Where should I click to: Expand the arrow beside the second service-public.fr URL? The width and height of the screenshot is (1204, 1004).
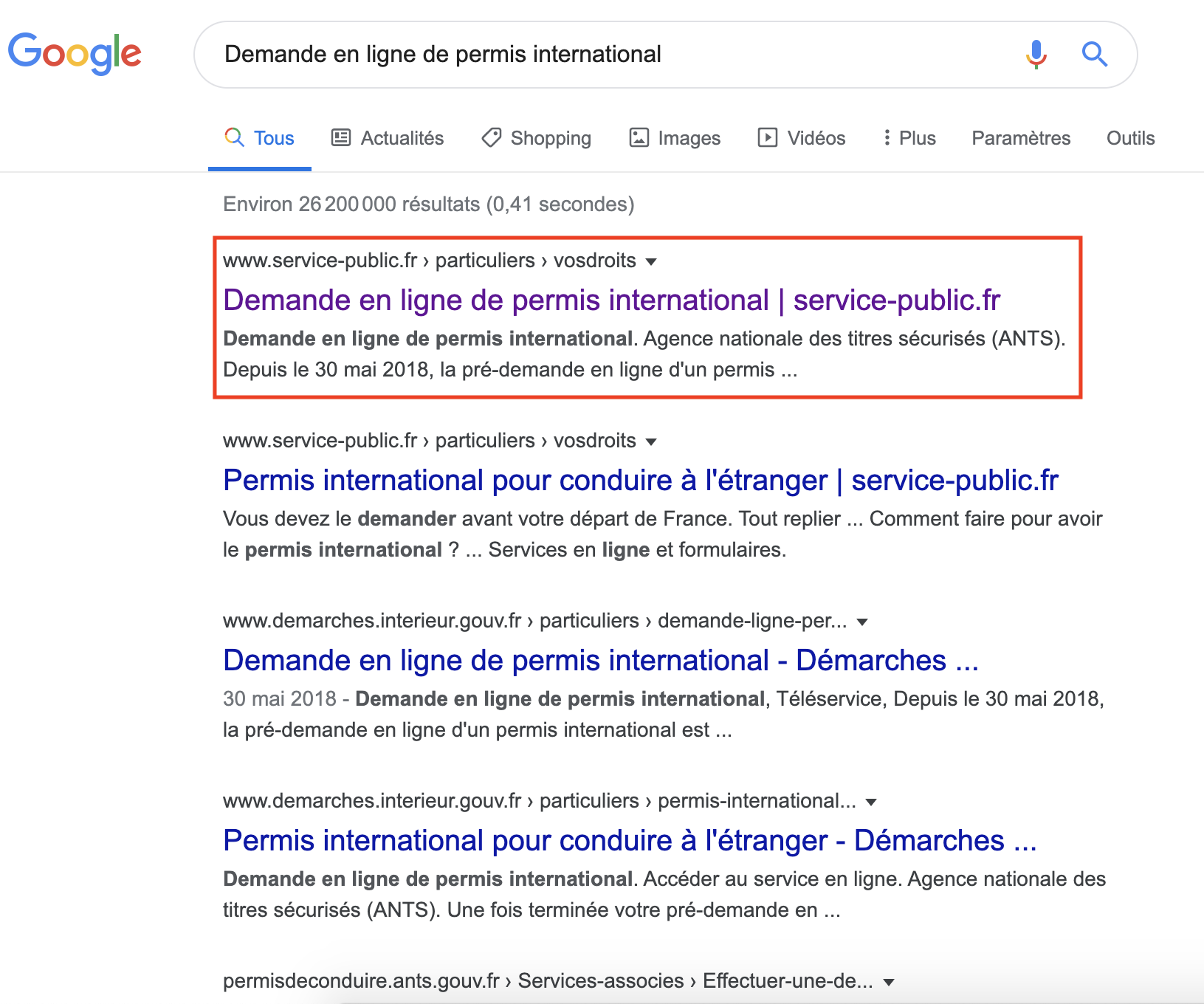(x=651, y=441)
